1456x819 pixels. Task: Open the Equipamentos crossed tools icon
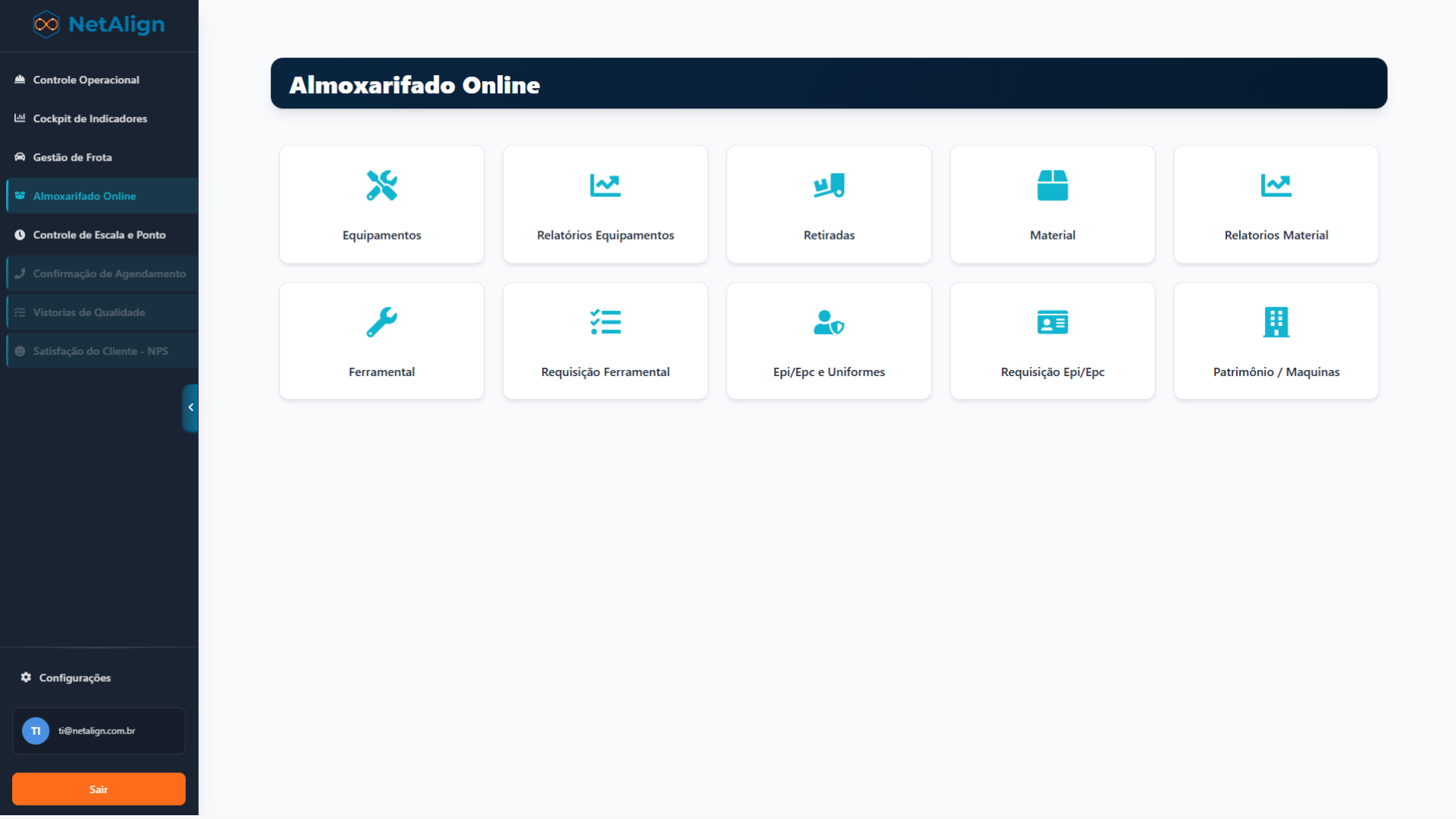click(x=381, y=185)
